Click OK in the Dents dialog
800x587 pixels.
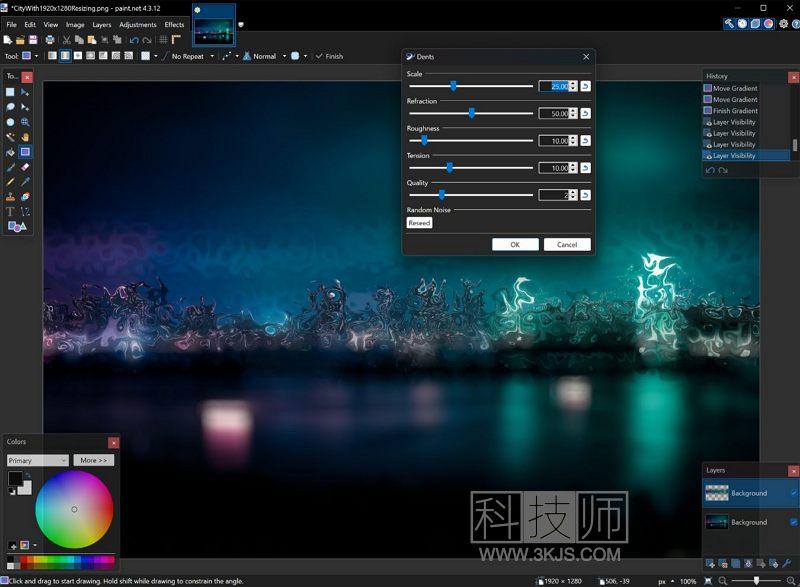click(x=515, y=244)
